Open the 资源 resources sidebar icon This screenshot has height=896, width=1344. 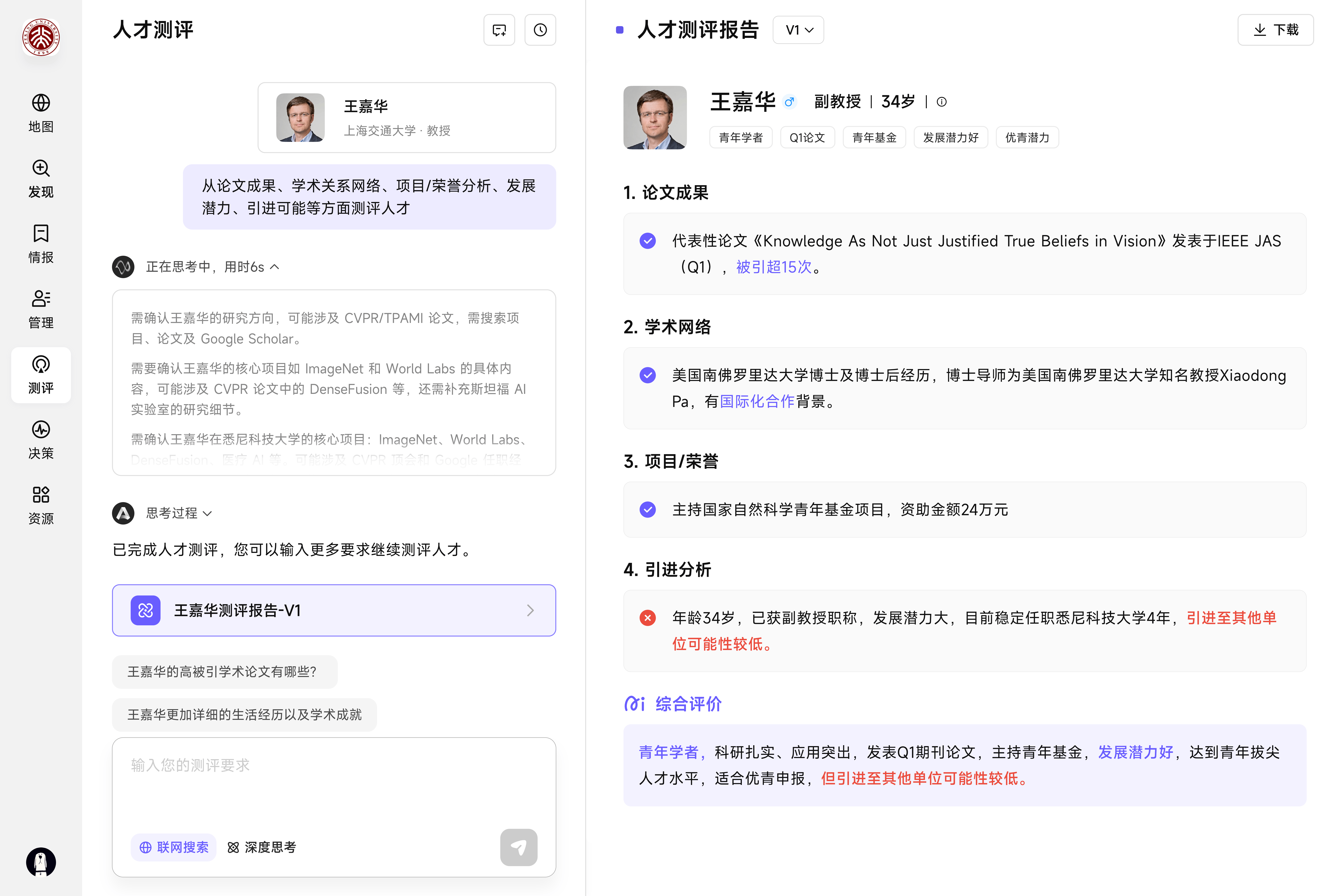coord(41,505)
